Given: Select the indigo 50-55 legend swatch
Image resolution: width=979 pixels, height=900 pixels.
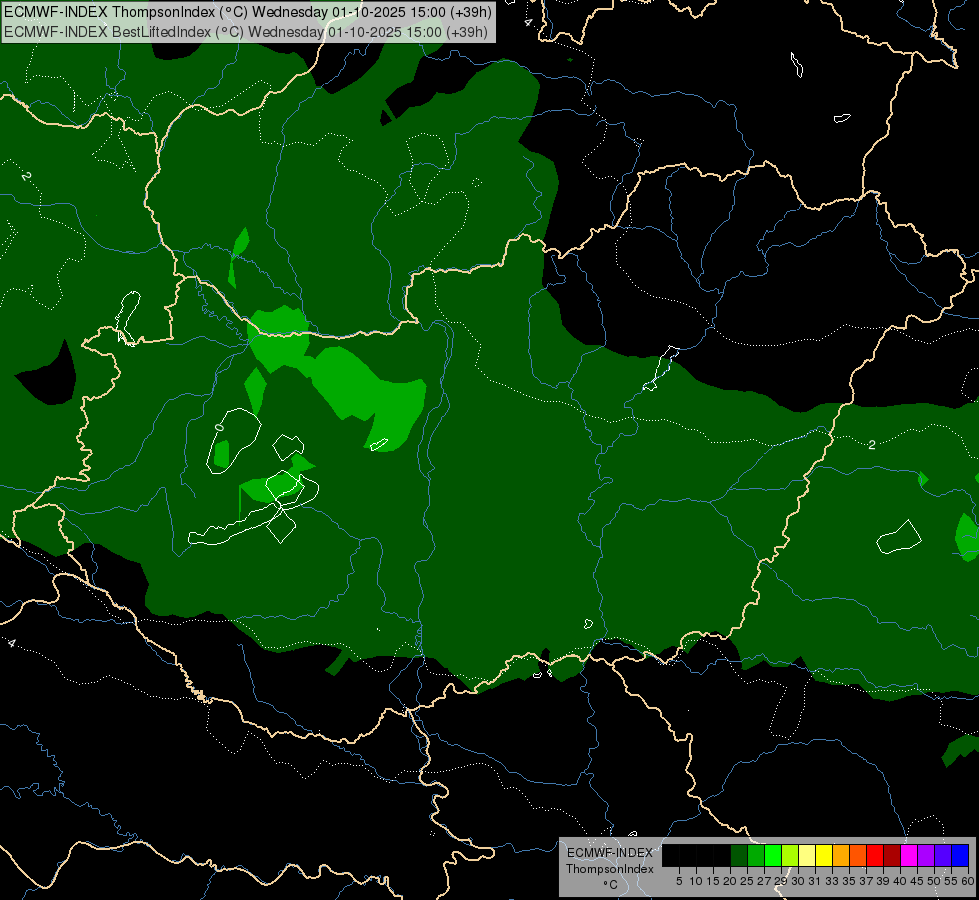Looking at the screenshot, I should click(943, 855).
